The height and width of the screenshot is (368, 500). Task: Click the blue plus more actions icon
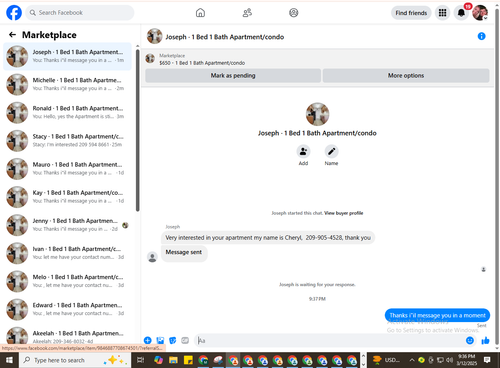coord(148,340)
